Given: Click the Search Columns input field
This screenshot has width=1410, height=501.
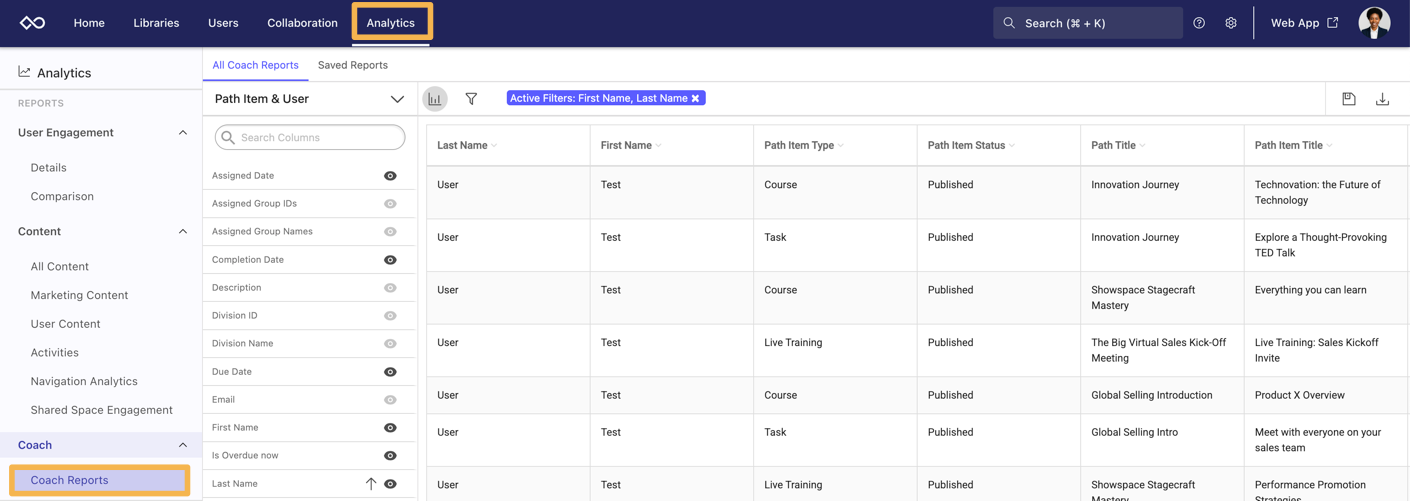Looking at the screenshot, I should [310, 137].
